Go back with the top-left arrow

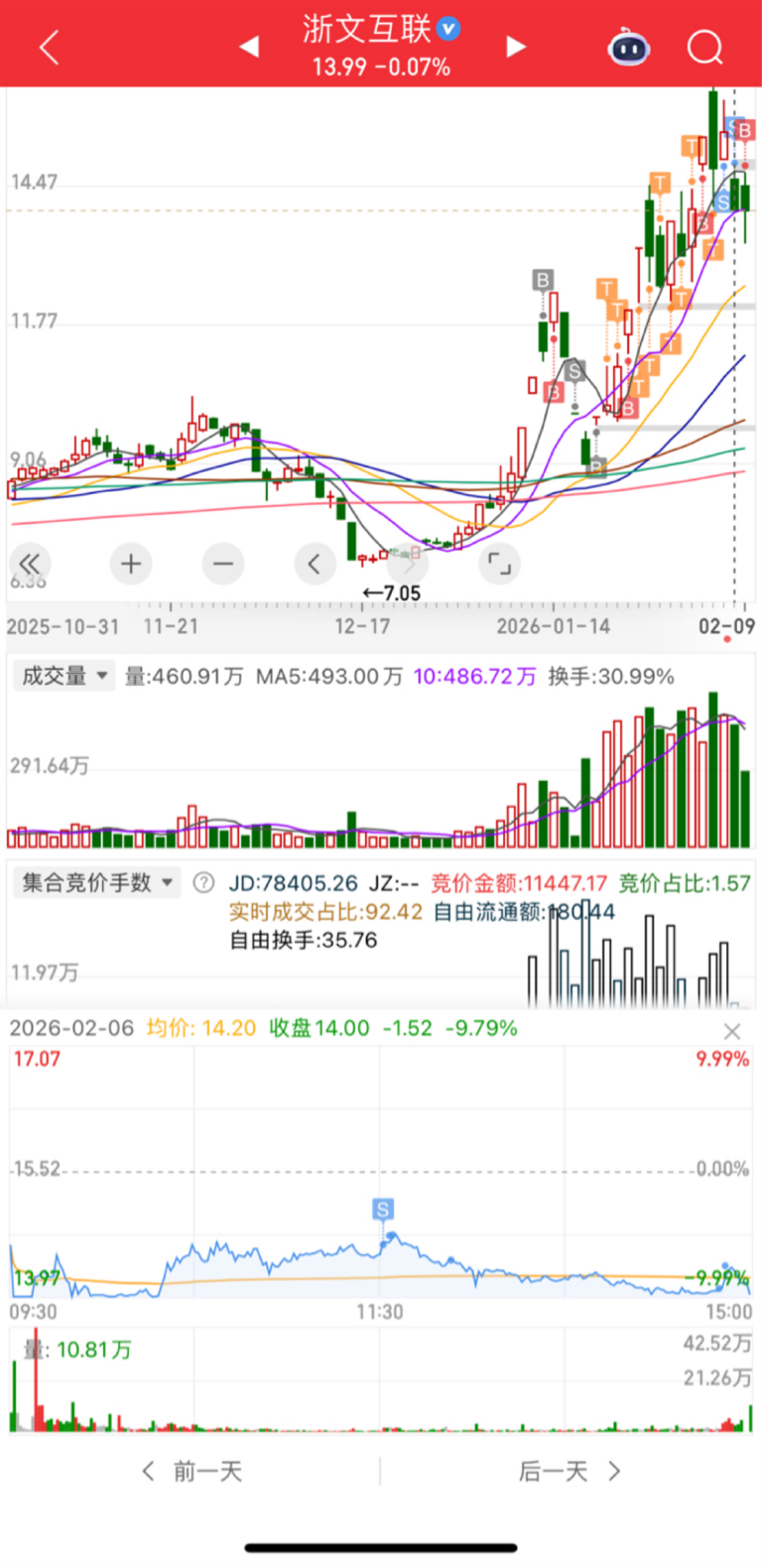click(x=49, y=47)
